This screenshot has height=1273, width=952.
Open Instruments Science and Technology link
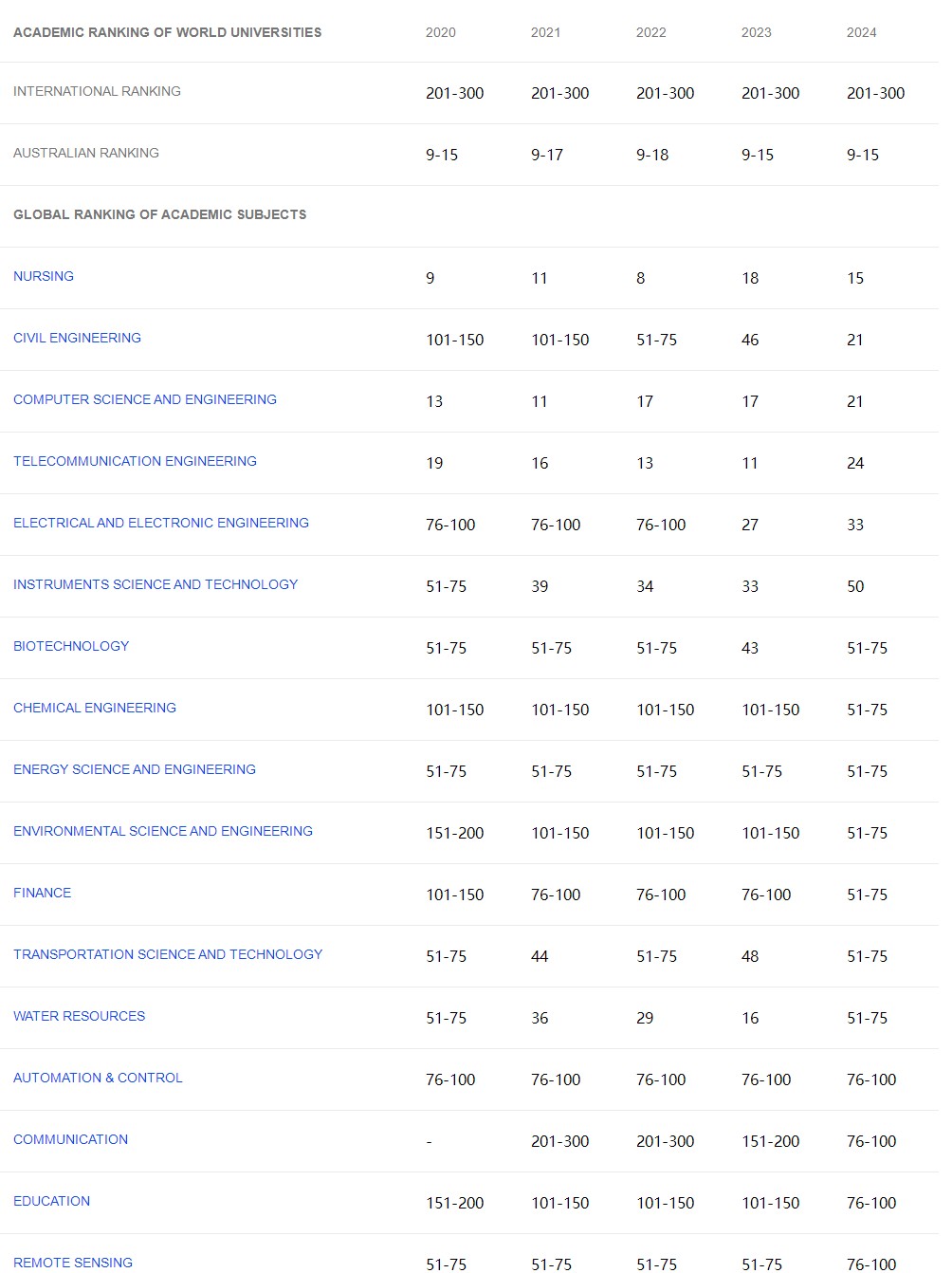(x=156, y=584)
